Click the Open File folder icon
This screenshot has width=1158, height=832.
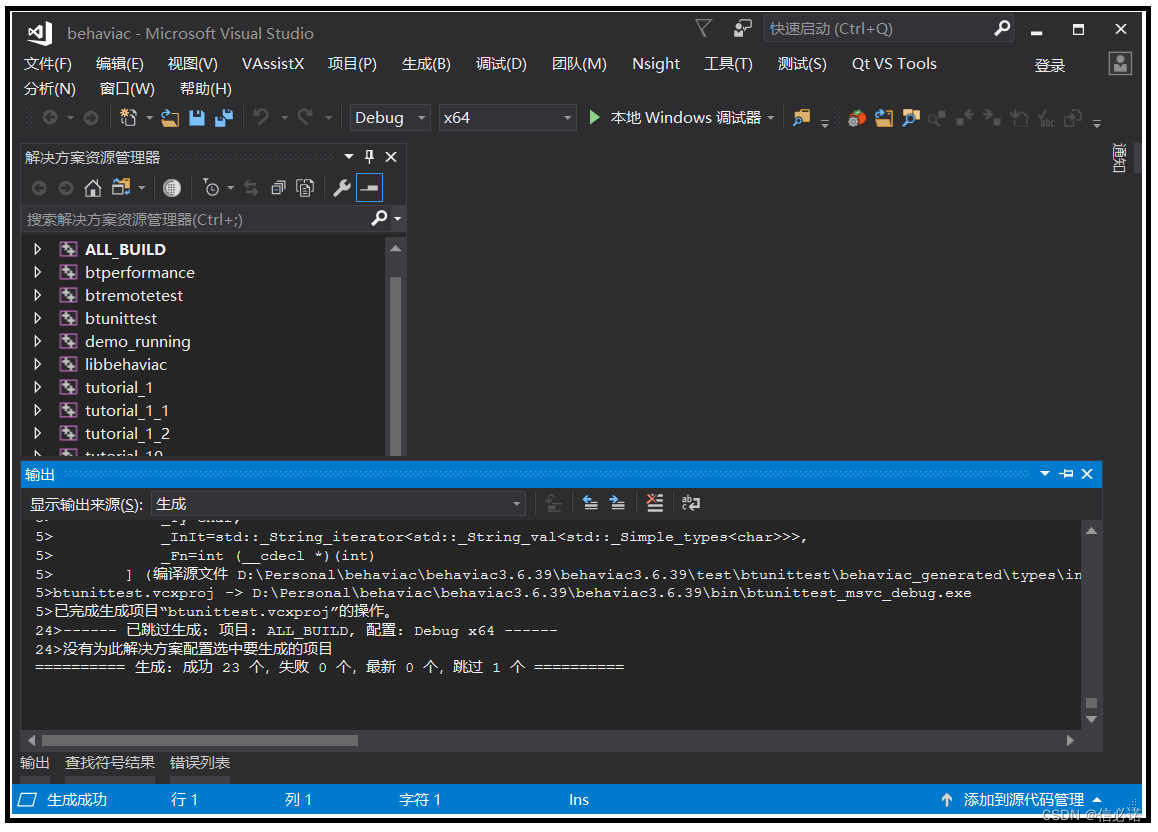[x=171, y=118]
